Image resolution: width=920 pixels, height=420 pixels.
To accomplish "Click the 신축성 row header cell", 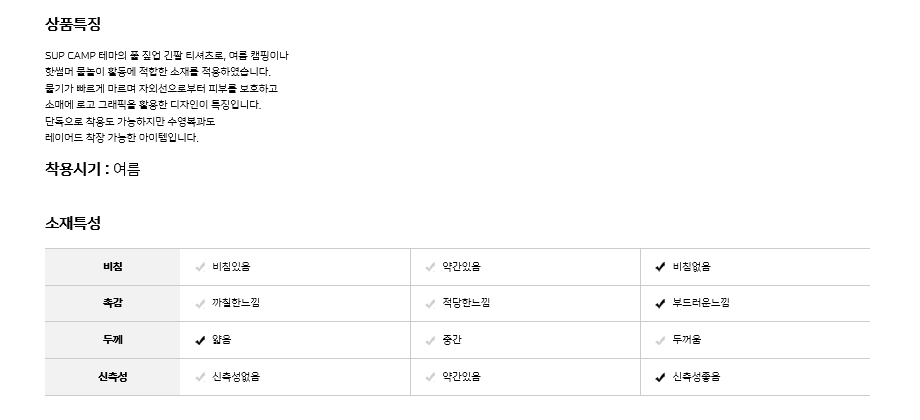I will coord(112,377).
